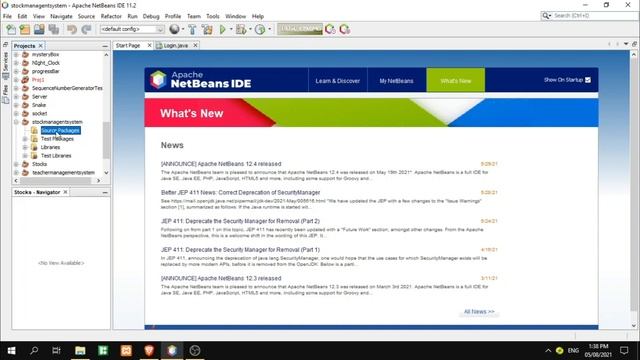
Task: Open the browser globe dropdown arrow
Action: 182,29
